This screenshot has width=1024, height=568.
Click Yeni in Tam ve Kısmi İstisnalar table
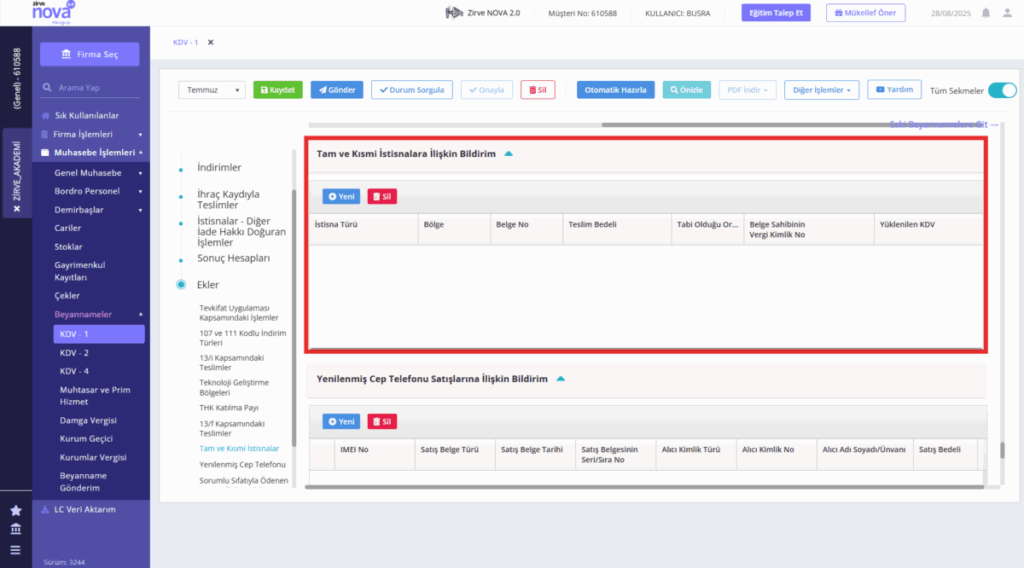tap(341, 197)
